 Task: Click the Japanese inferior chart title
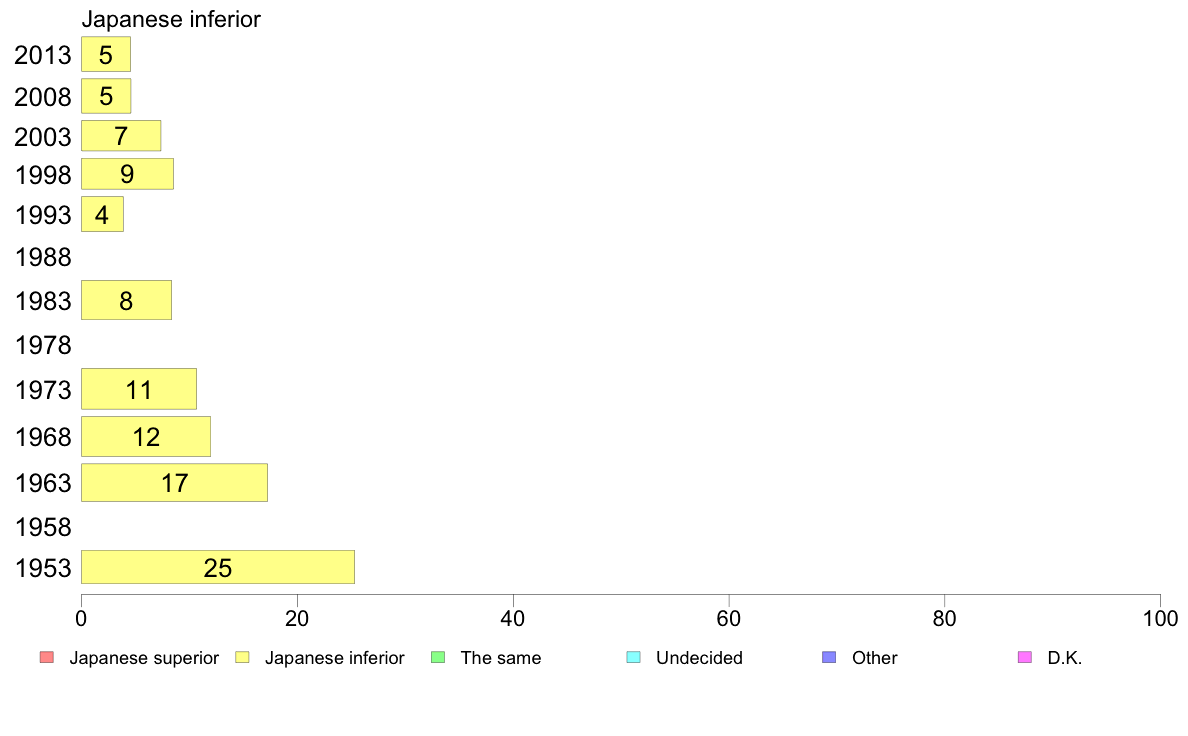click(x=171, y=19)
